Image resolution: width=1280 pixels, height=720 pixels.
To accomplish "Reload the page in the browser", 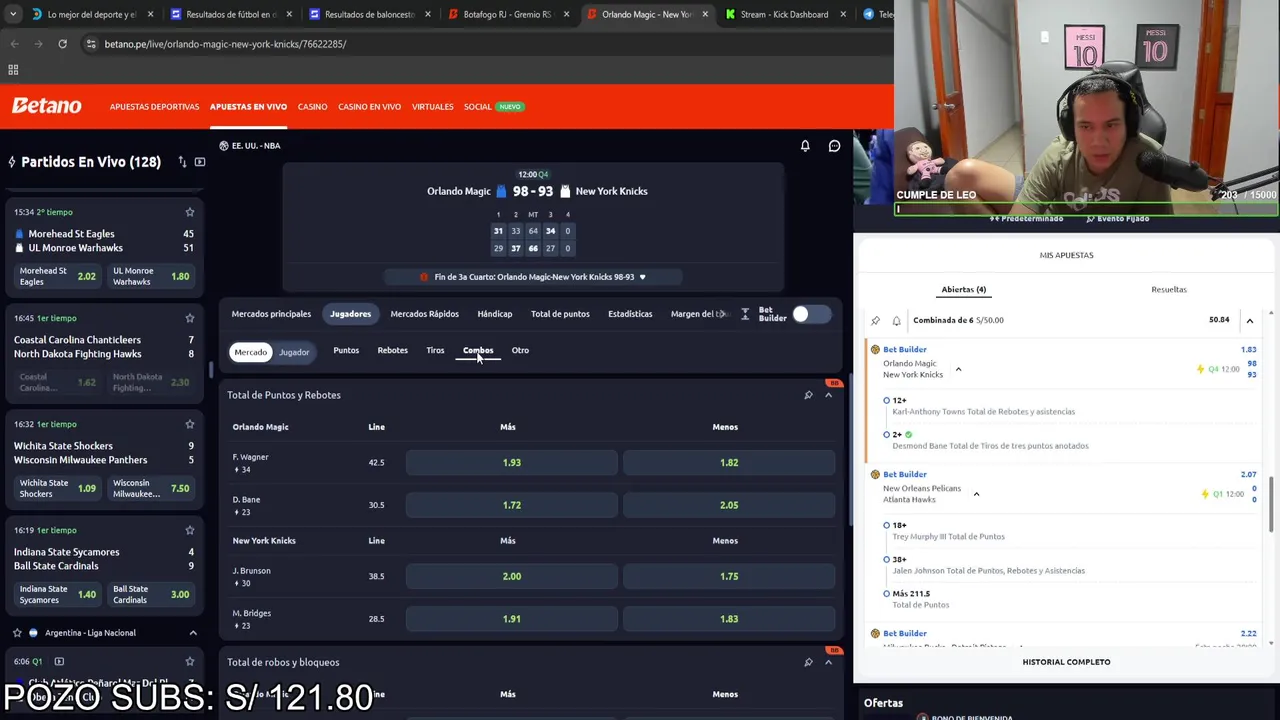I will pyautogui.click(x=62, y=44).
